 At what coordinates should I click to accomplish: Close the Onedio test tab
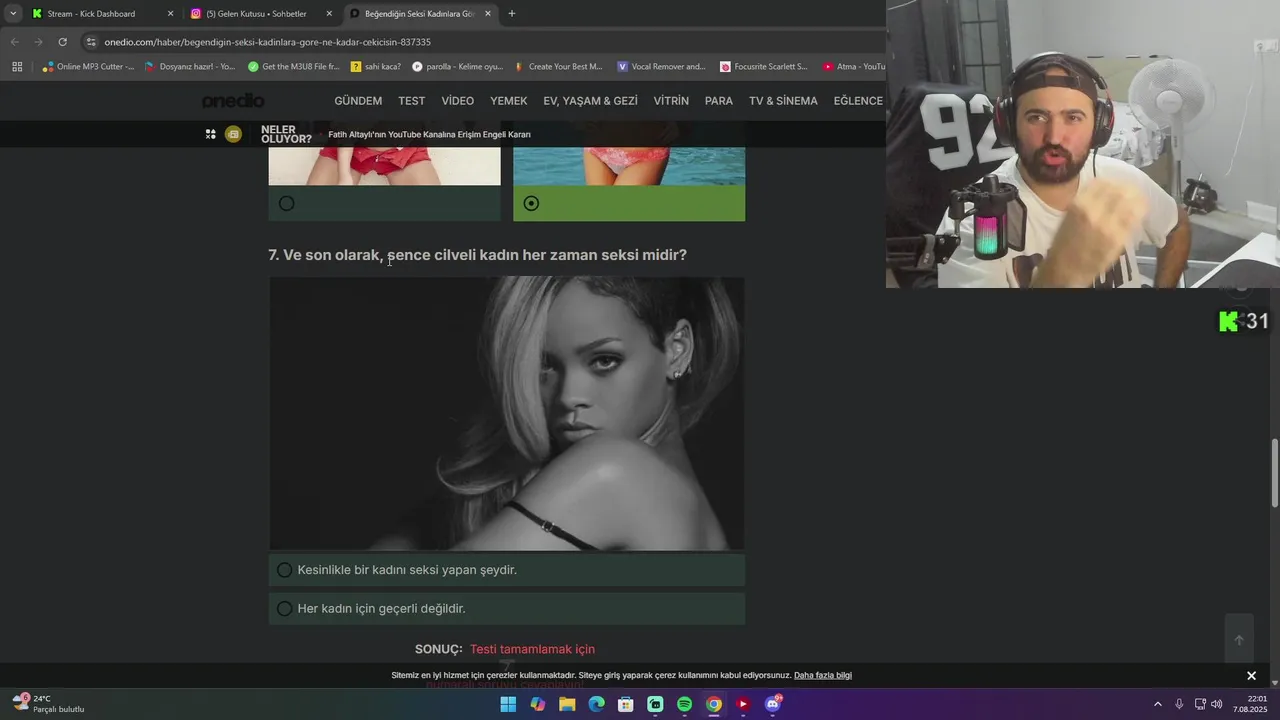click(x=488, y=14)
